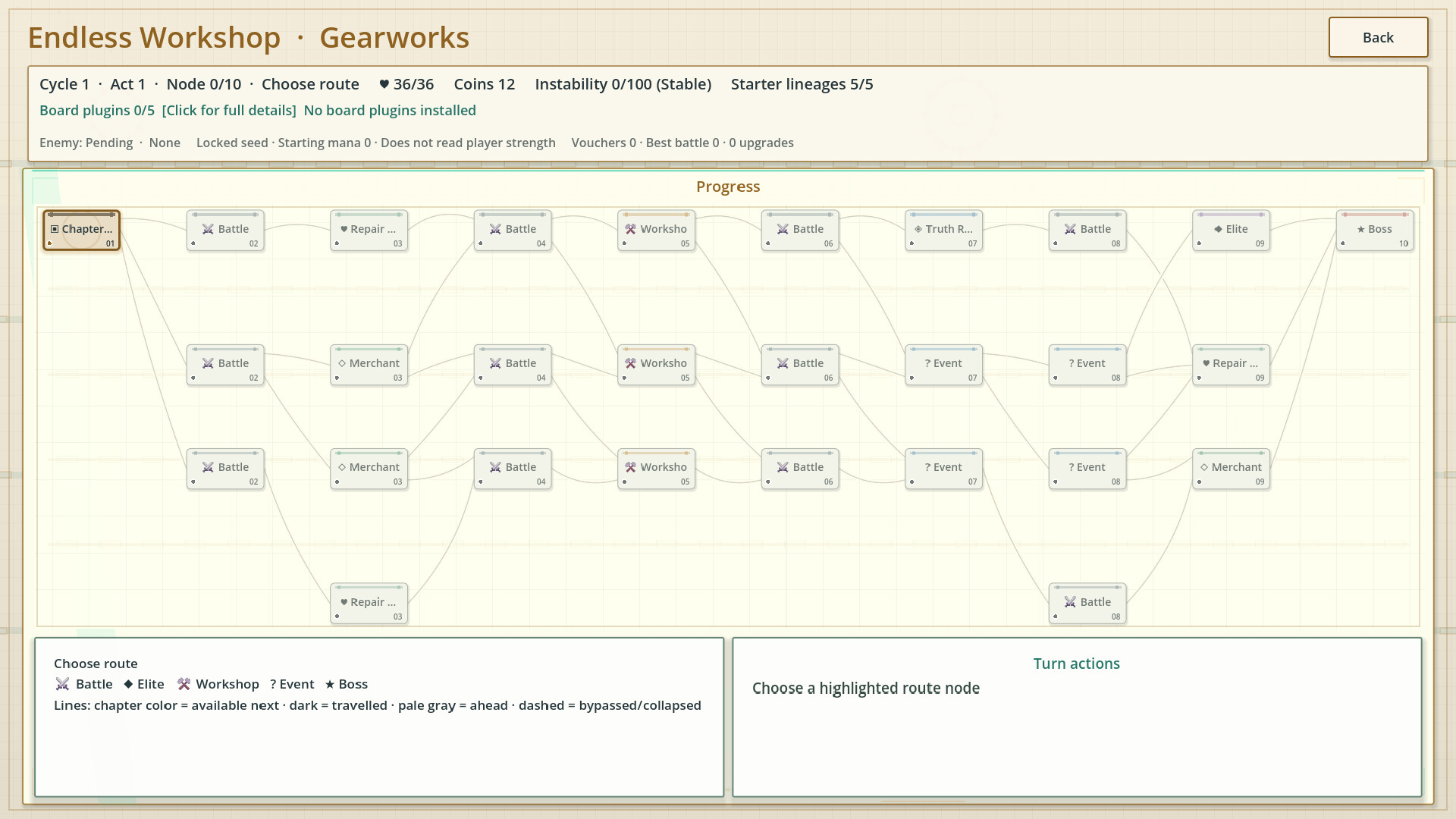The width and height of the screenshot is (1456, 819).
Task: Choose the third-row Battle node 02
Action: [x=225, y=469]
